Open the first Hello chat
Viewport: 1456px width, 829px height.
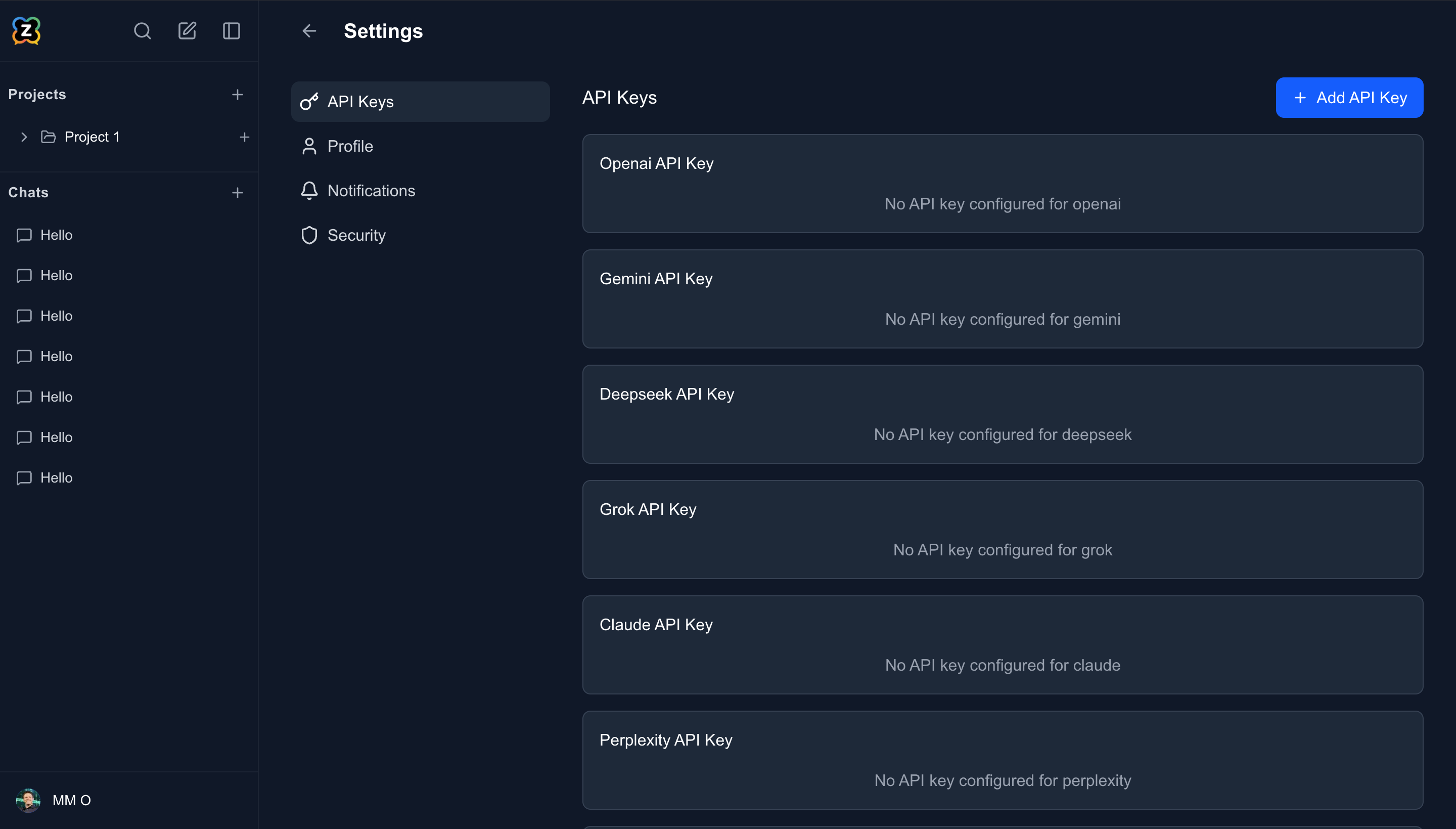coord(56,235)
